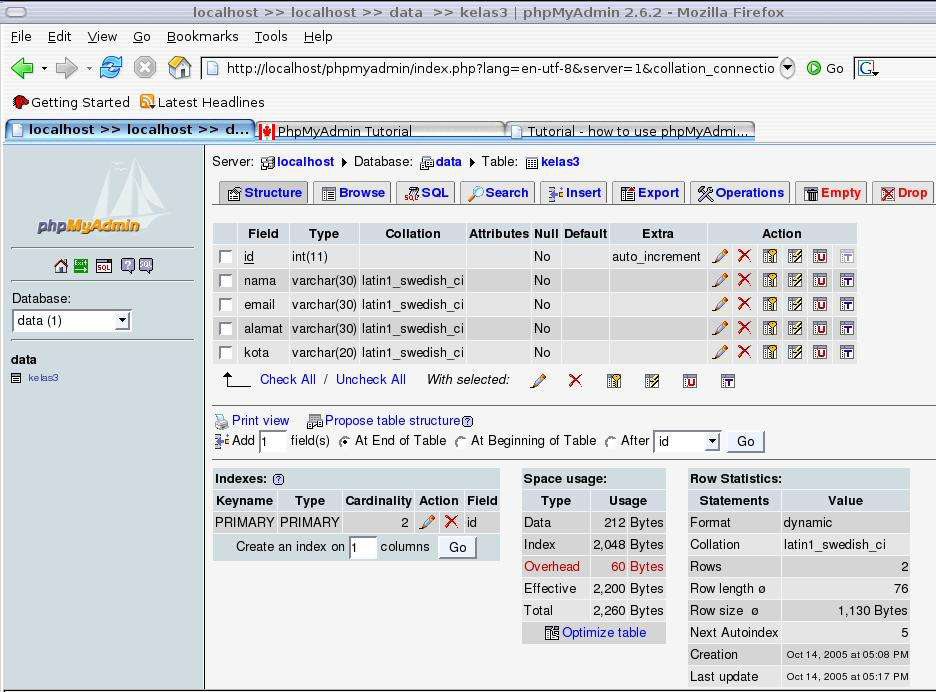Open the Firefox File menu

pyautogui.click(x=21, y=36)
